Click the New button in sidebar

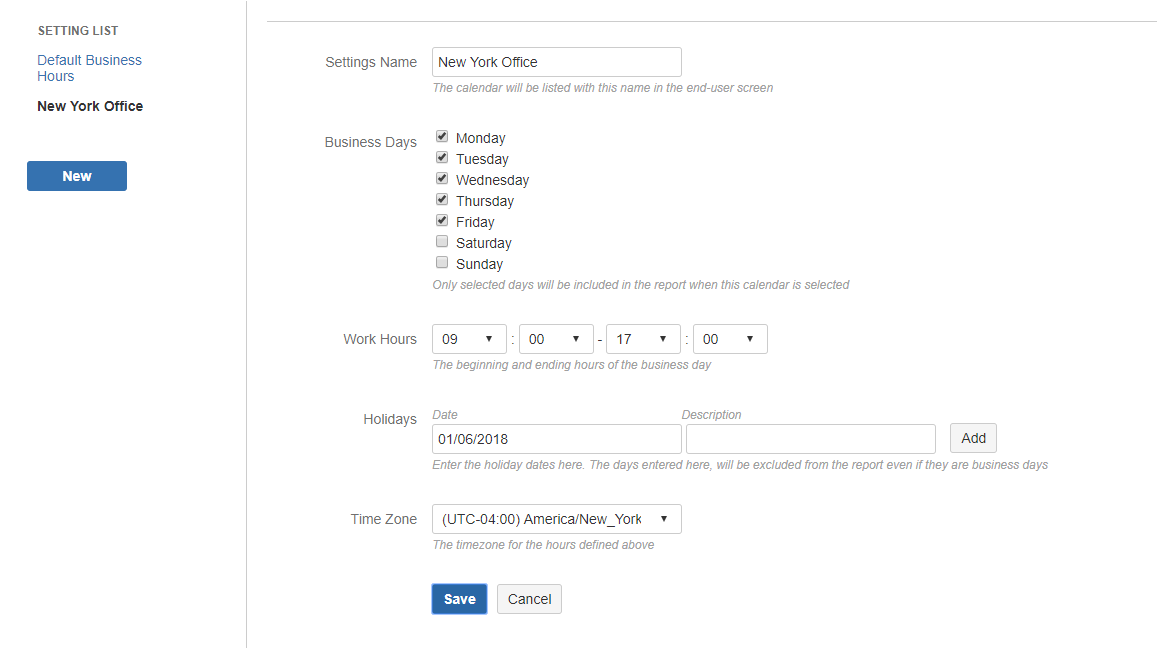[x=77, y=176]
